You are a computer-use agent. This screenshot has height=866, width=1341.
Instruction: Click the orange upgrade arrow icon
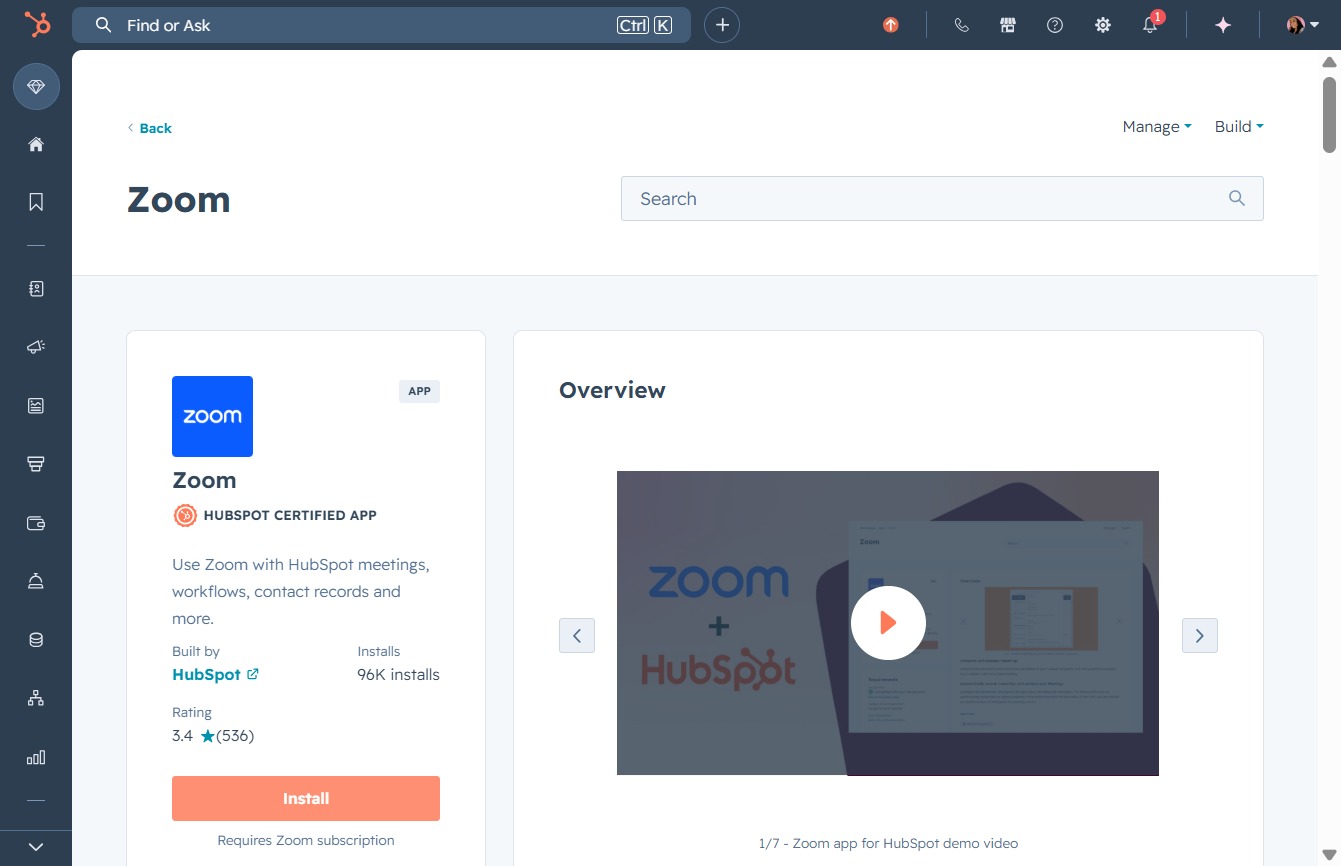pyautogui.click(x=891, y=25)
